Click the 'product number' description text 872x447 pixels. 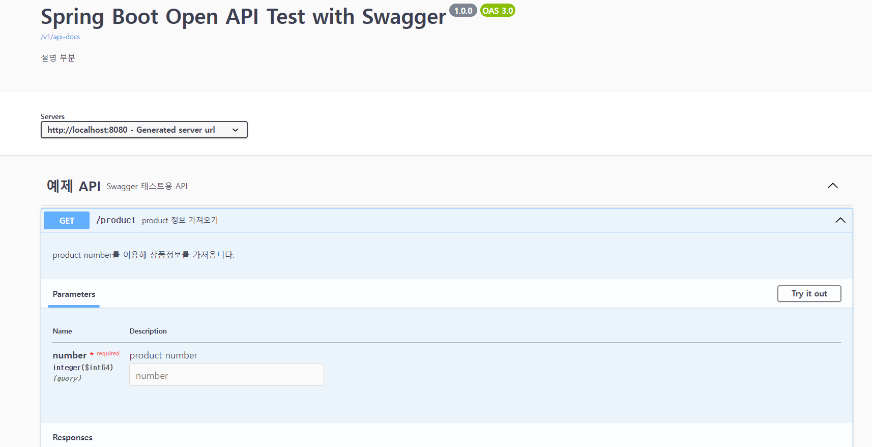point(164,355)
